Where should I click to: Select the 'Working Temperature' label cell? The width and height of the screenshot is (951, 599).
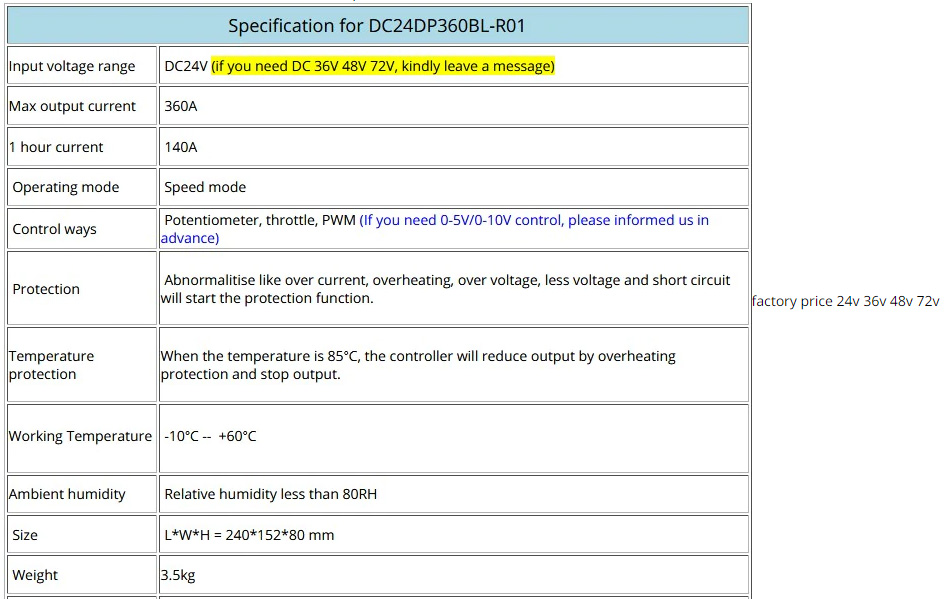point(82,438)
